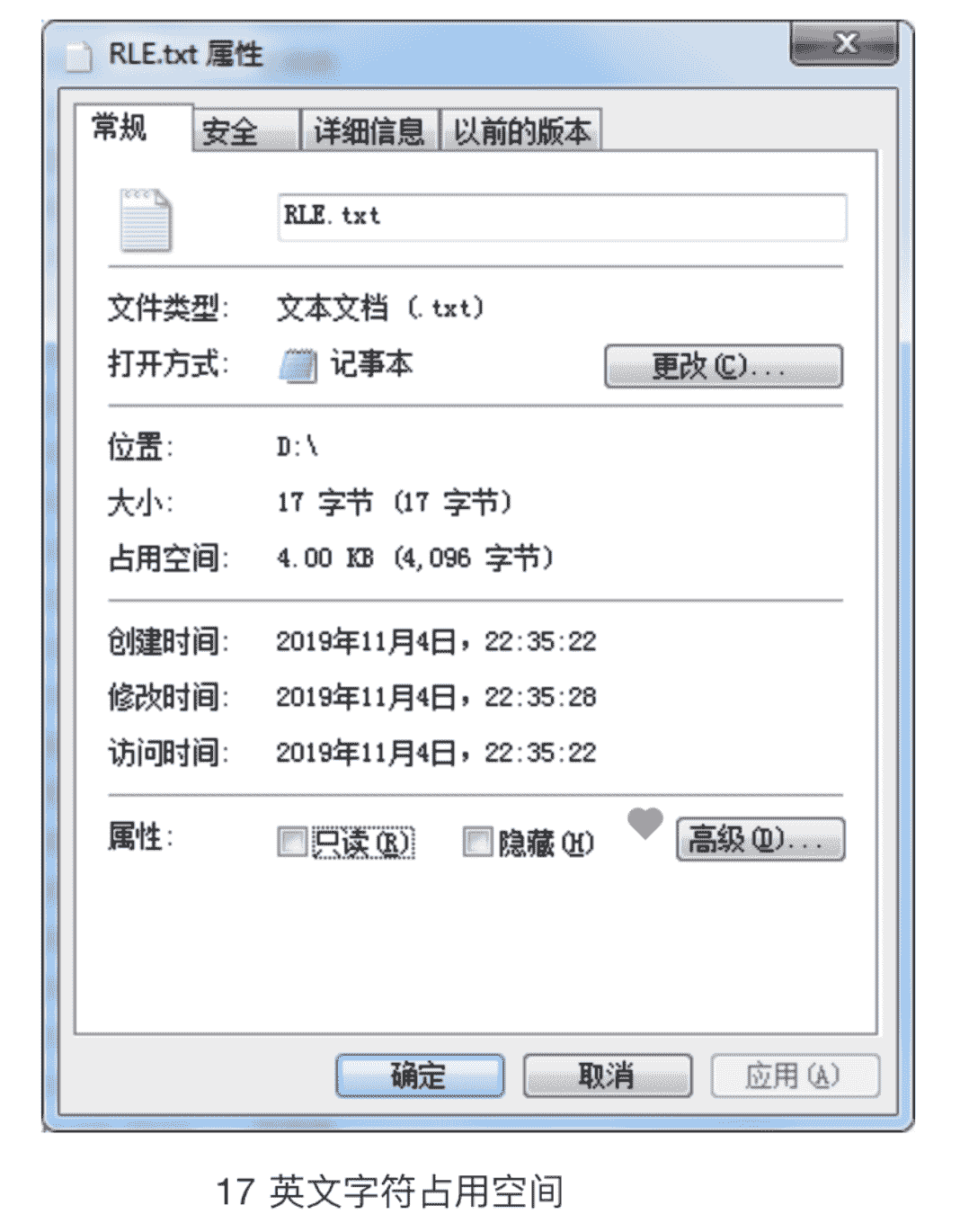This screenshot has height=1232, width=969.
Task: Click the RLE.txt filename field
Action: click(x=563, y=217)
